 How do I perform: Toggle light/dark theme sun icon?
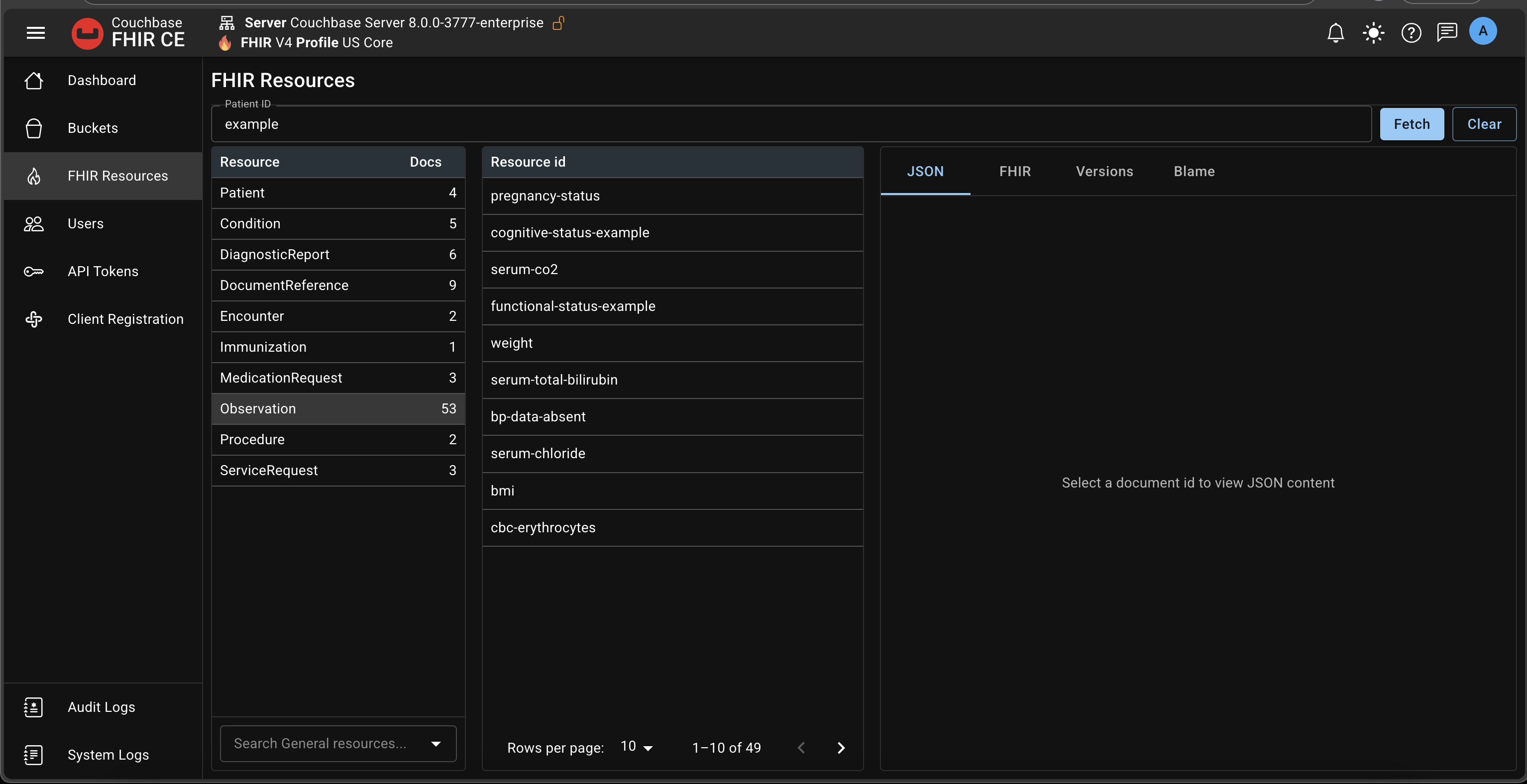pos(1373,33)
